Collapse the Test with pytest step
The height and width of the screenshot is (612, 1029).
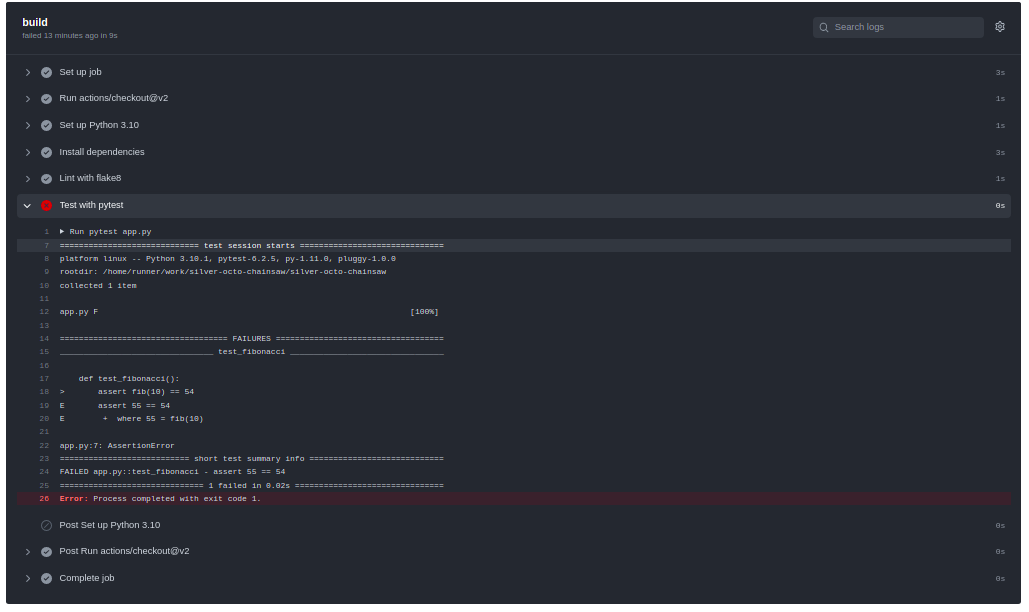click(28, 205)
